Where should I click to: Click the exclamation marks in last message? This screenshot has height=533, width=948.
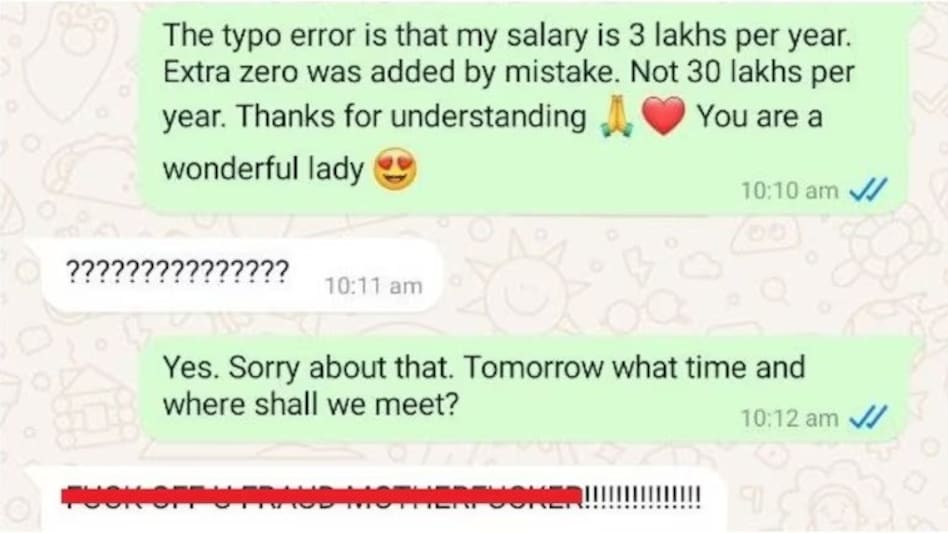pyautogui.click(x=643, y=497)
